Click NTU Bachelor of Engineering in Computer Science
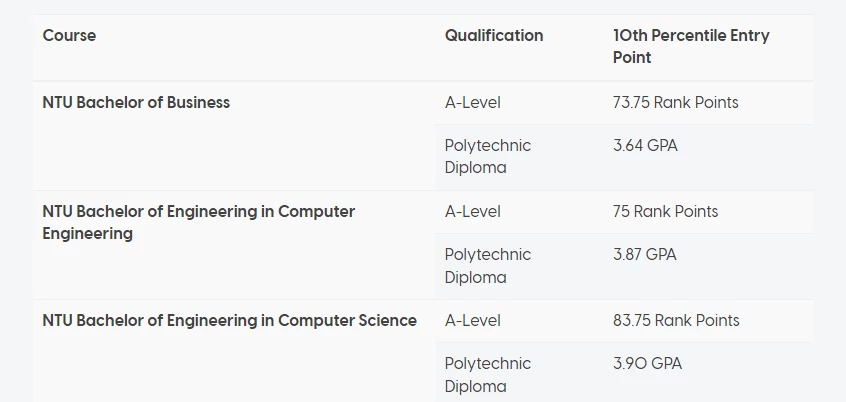 tap(229, 321)
